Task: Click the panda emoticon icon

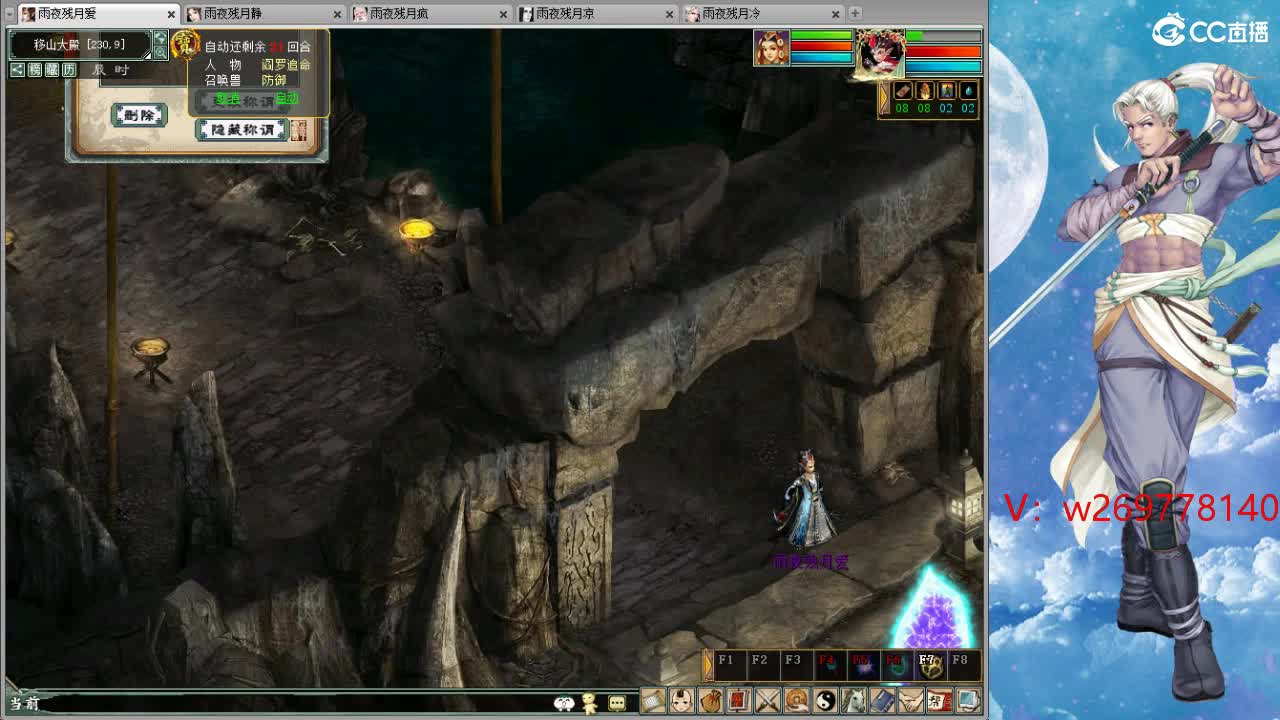Action: click(x=564, y=704)
